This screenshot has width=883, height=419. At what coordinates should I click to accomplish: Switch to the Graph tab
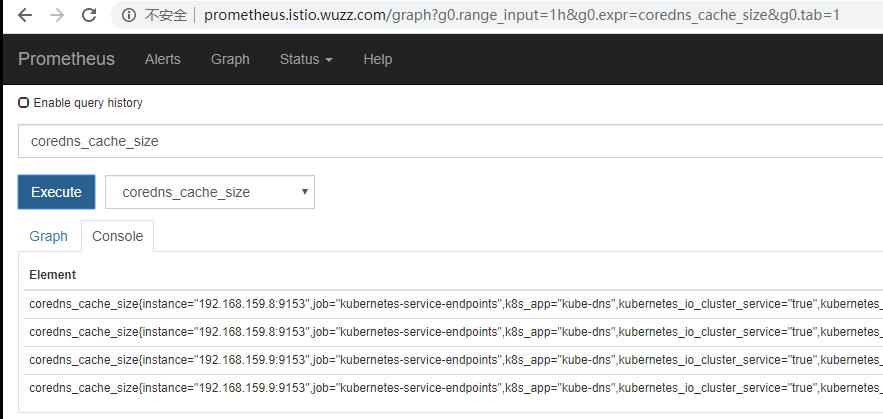(x=48, y=236)
